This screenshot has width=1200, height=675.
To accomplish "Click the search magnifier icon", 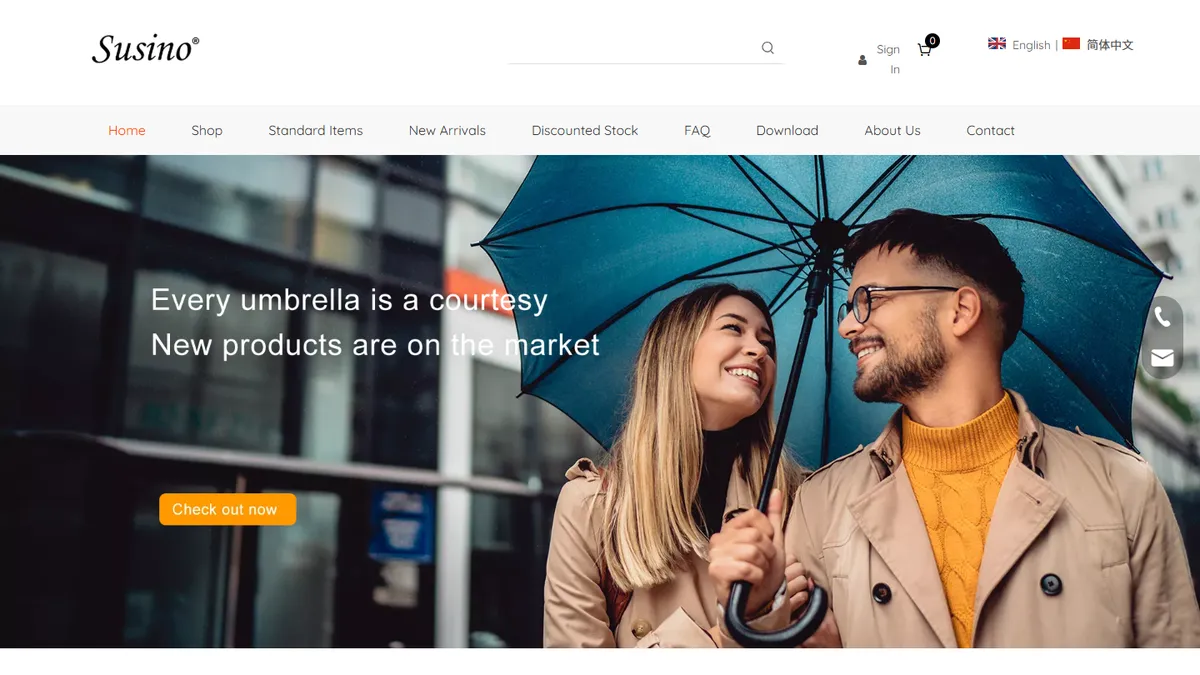I will [768, 47].
